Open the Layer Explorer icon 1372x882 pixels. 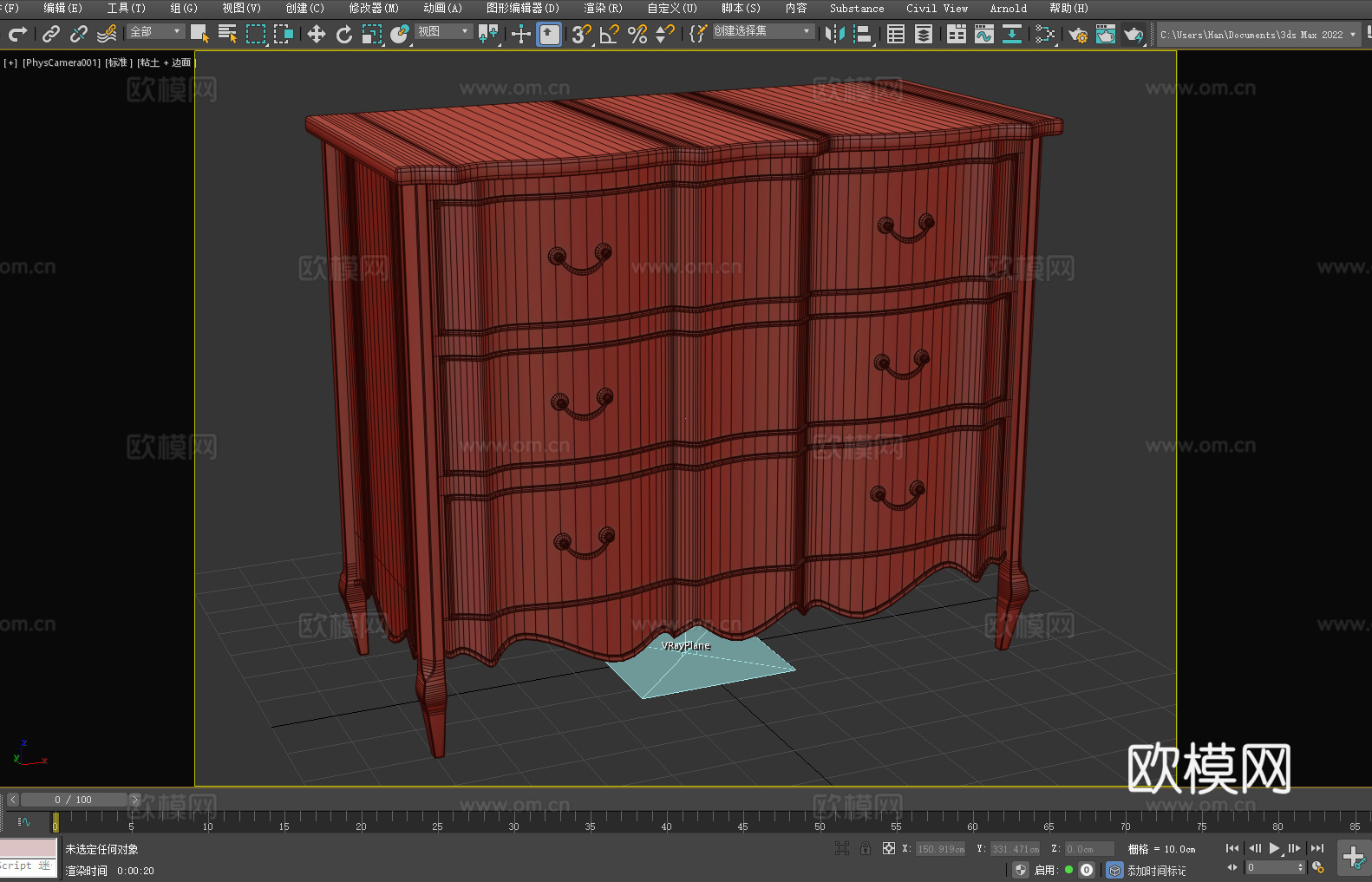924,34
